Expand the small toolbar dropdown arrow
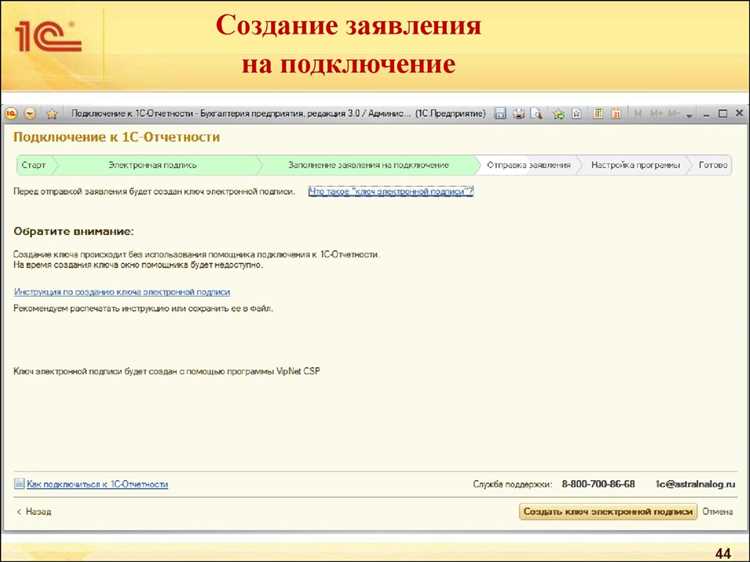Screen dimensions: 750x562 pos(689,115)
